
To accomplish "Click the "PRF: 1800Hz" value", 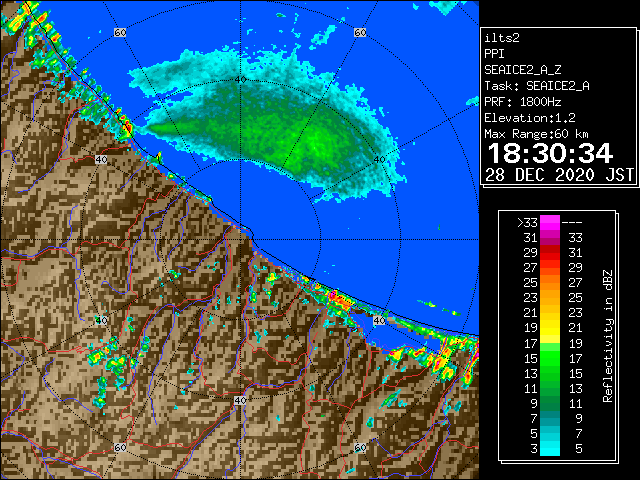I will (523, 102).
